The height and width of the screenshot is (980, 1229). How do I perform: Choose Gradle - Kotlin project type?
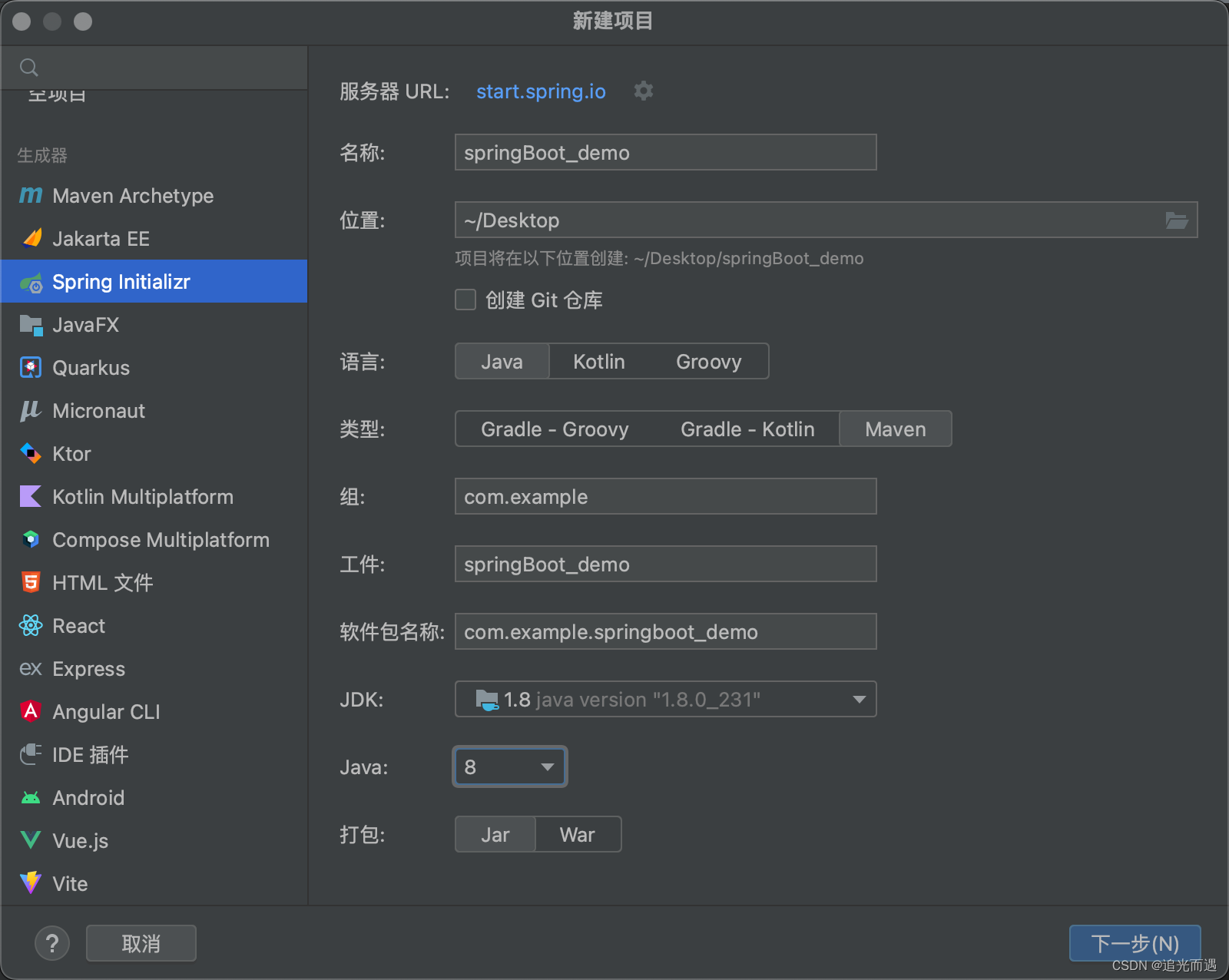[x=747, y=429]
